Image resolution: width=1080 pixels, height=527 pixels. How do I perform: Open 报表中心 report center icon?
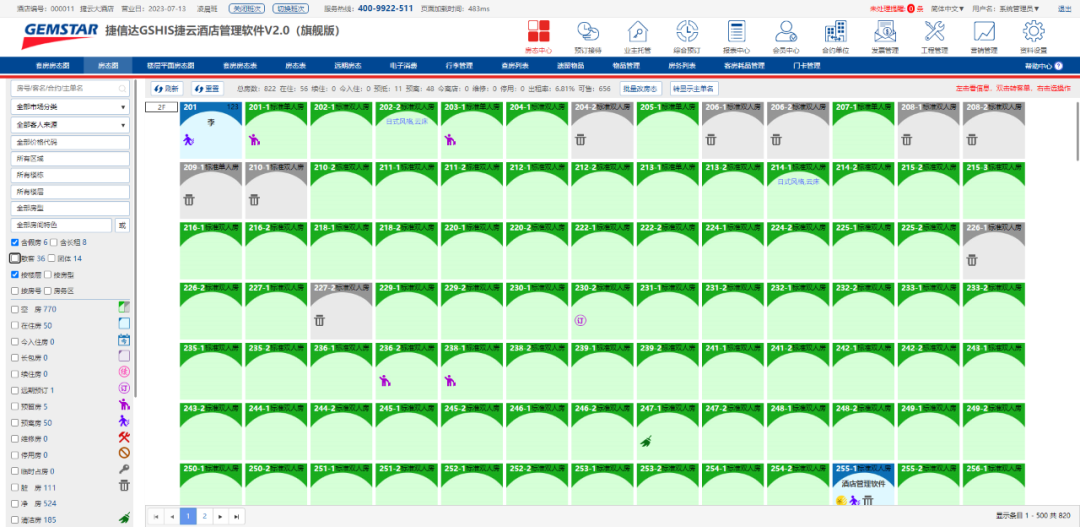coord(736,32)
